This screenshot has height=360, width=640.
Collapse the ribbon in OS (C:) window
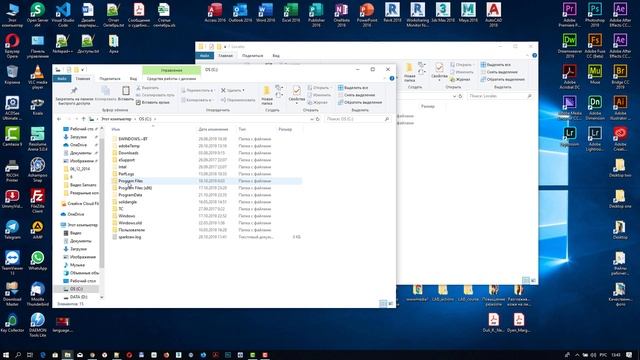385,78
